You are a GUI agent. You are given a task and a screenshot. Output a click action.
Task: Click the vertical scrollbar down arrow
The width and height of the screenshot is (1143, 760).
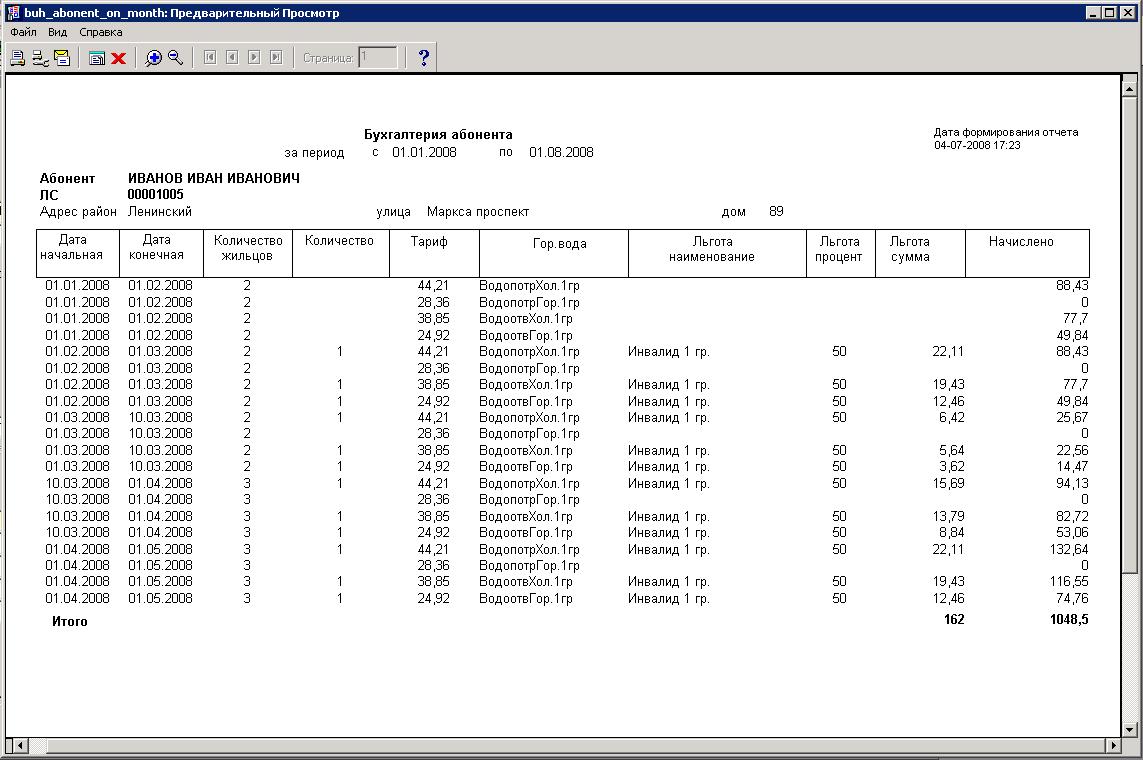click(1130, 727)
